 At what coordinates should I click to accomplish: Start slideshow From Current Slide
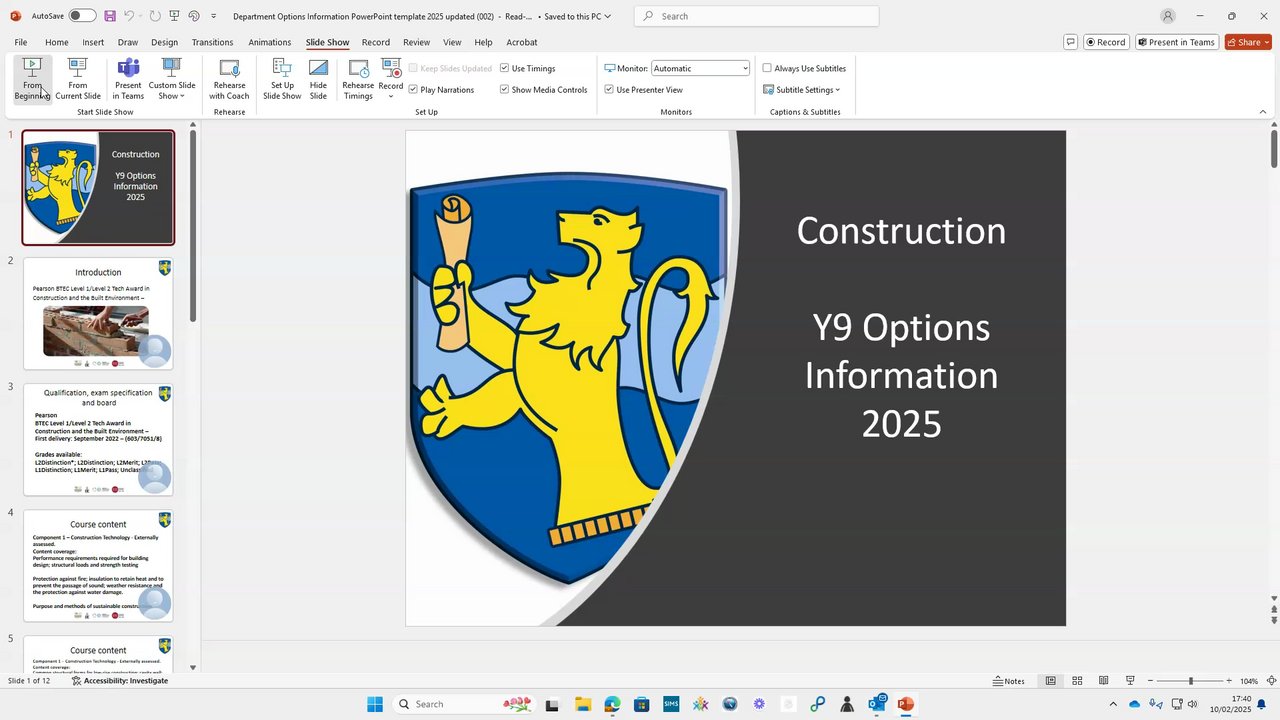pyautogui.click(x=78, y=79)
